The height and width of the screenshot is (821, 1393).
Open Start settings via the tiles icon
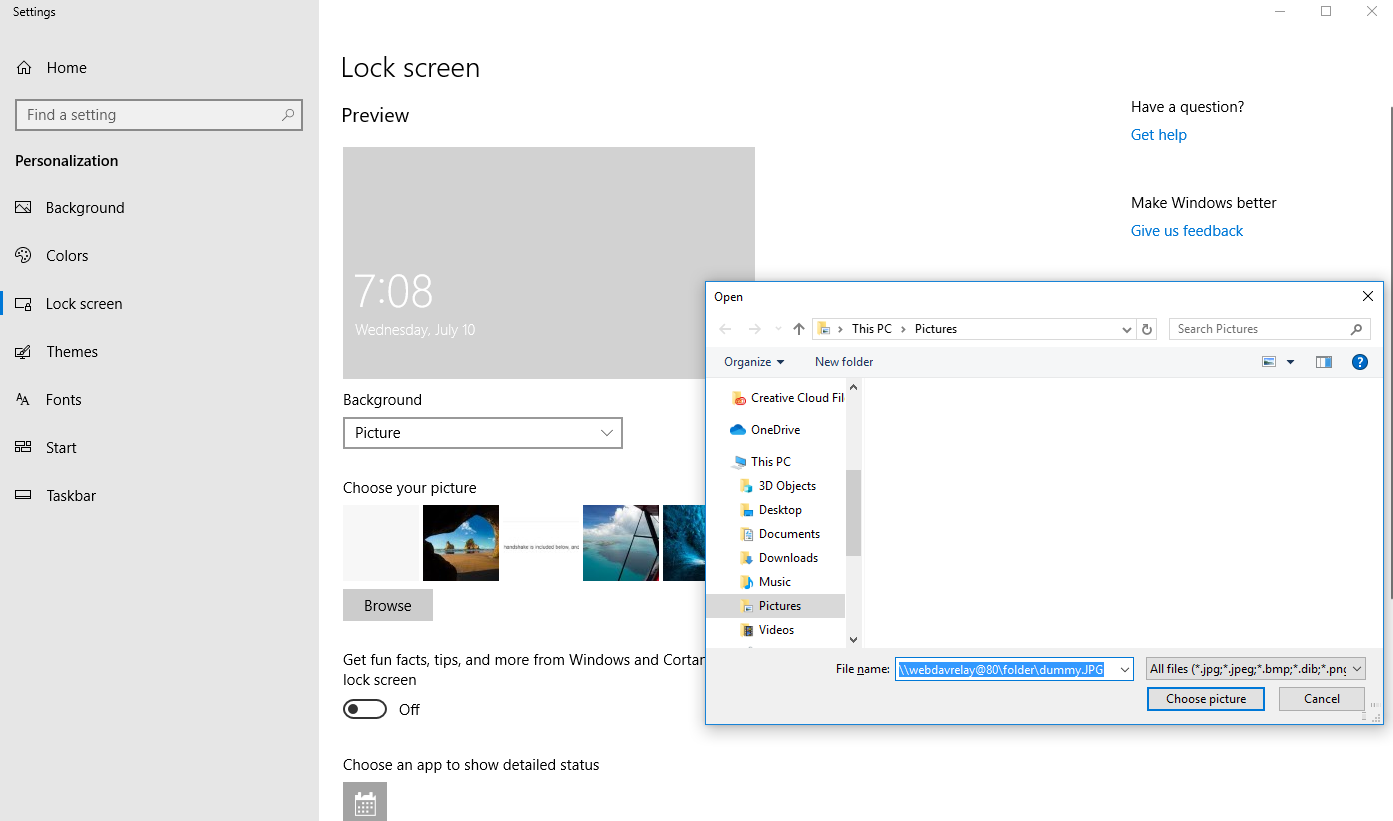point(24,448)
